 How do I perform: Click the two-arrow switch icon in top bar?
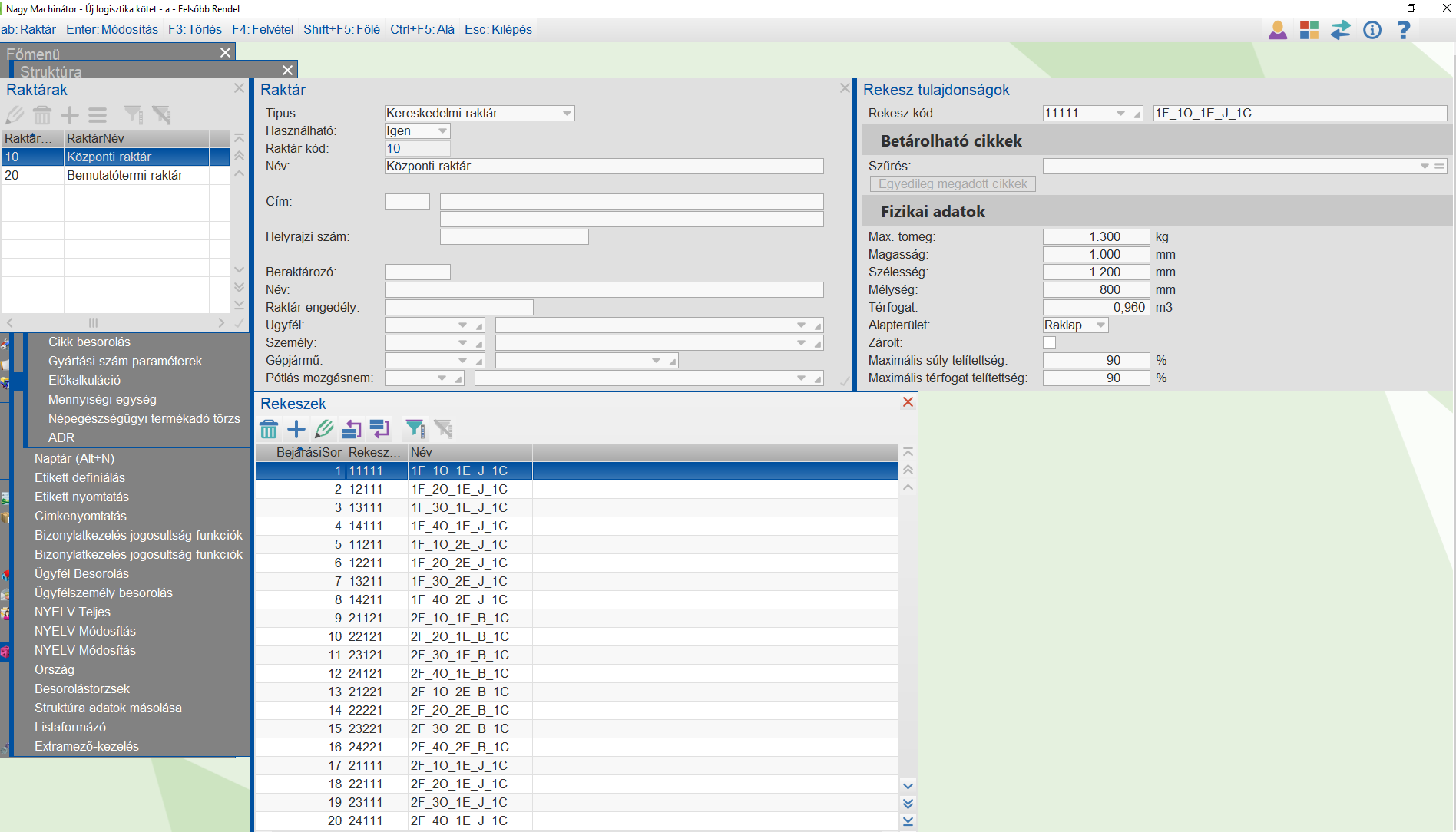click(1341, 31)
